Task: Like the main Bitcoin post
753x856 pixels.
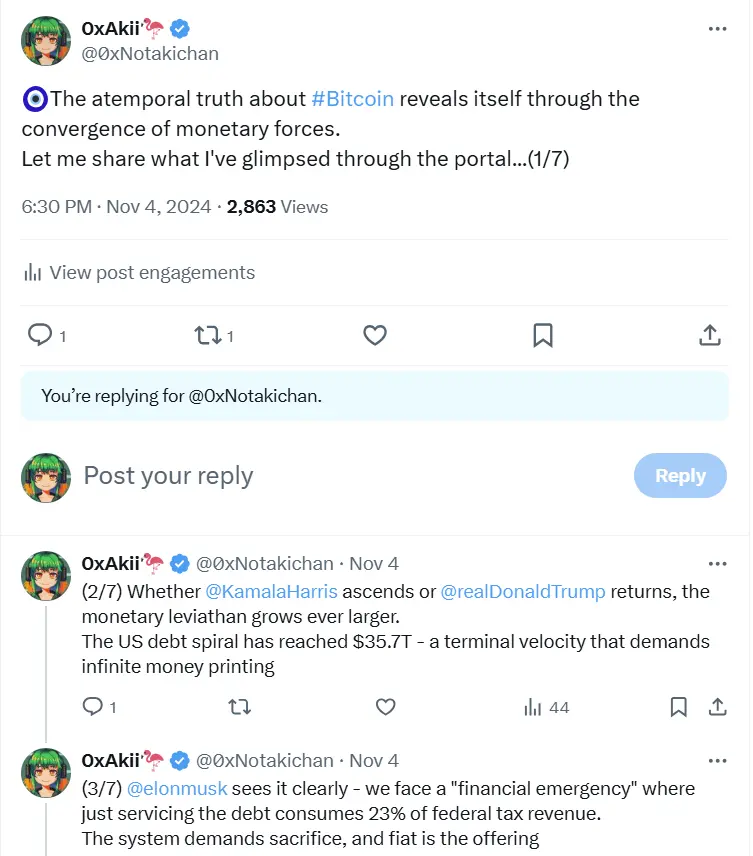Action: coord(375,335)
